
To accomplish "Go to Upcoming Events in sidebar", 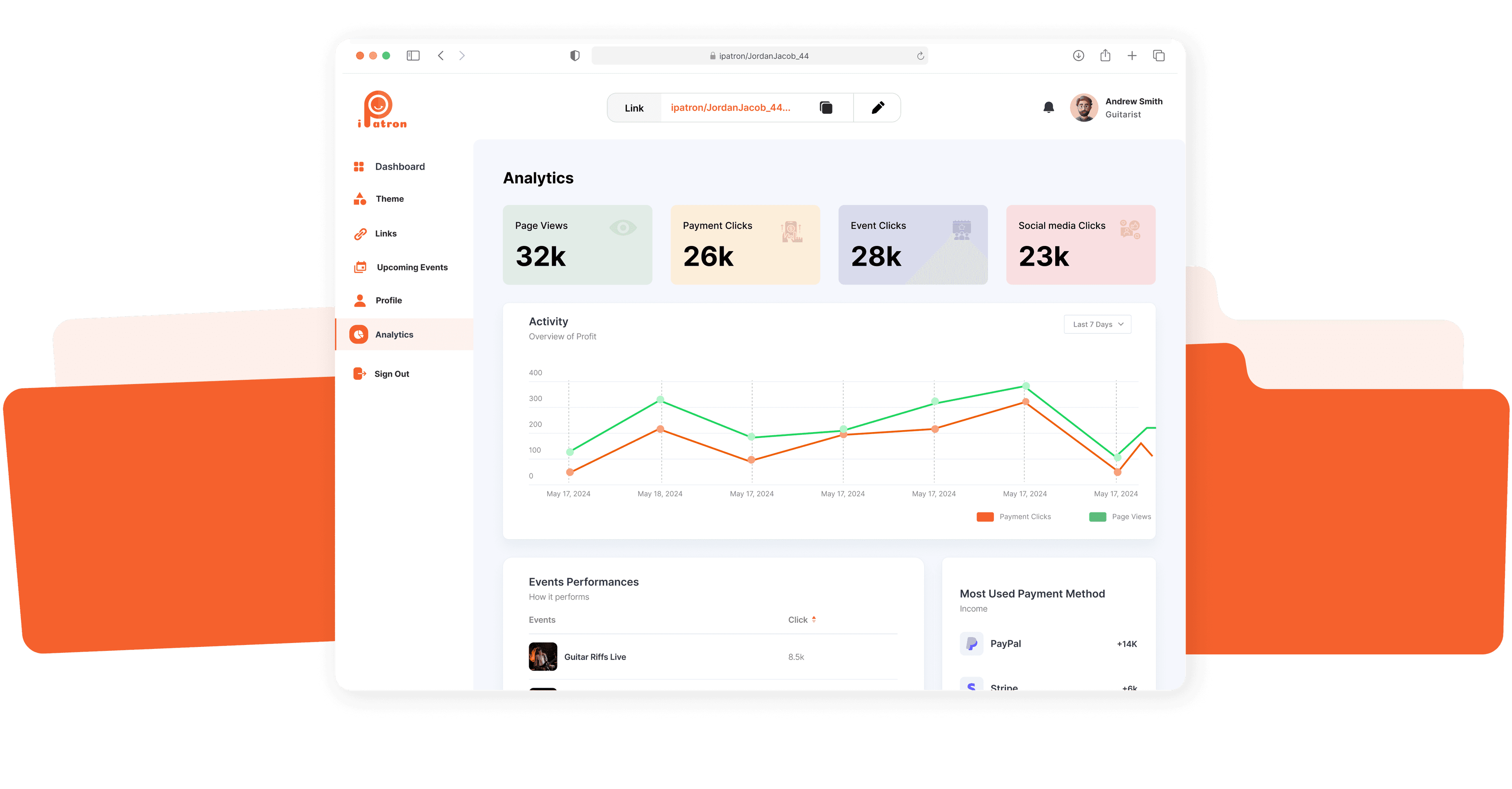I will point(411,268).
